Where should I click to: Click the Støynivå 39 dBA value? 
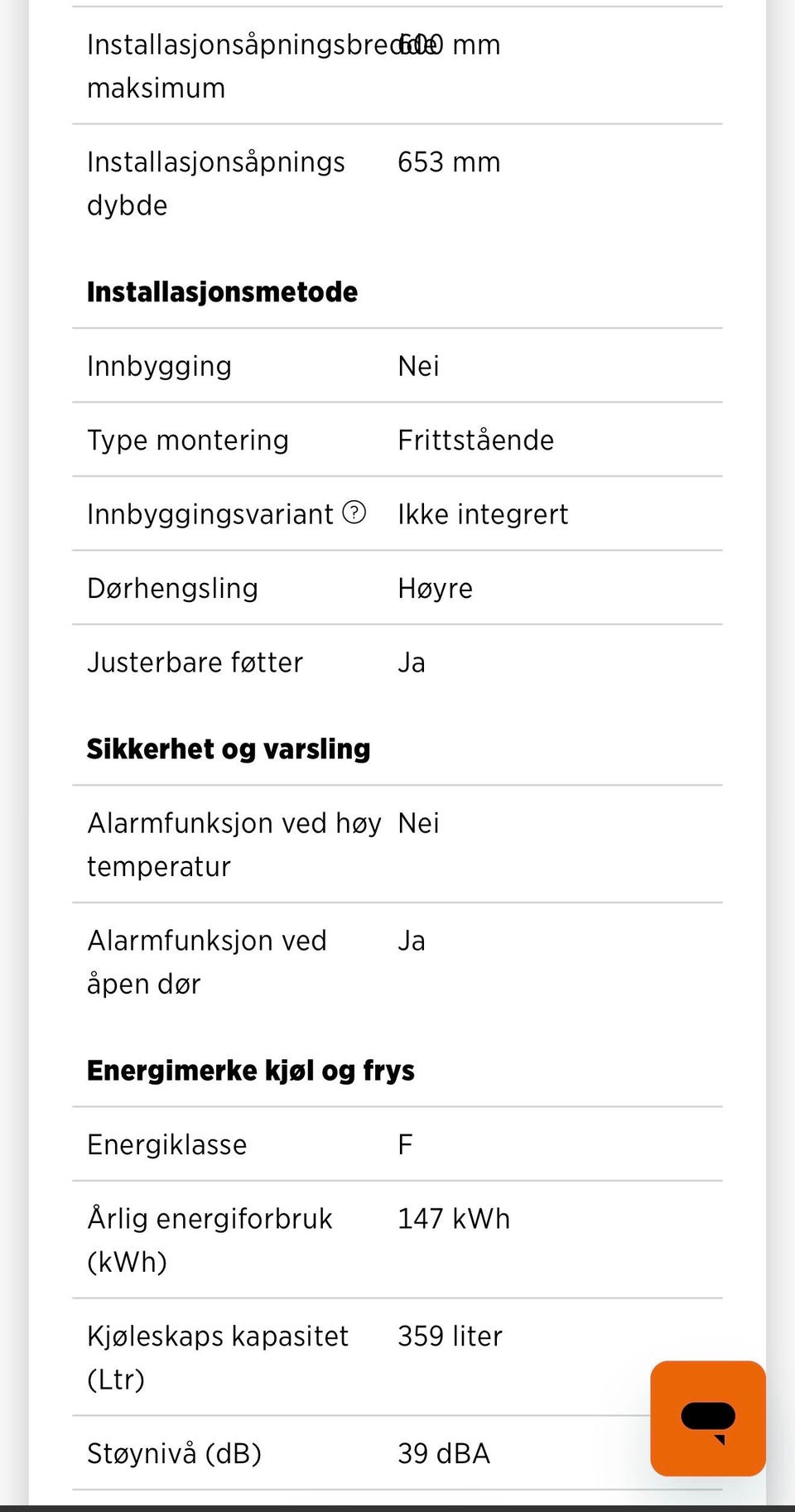click(444, 1454)
